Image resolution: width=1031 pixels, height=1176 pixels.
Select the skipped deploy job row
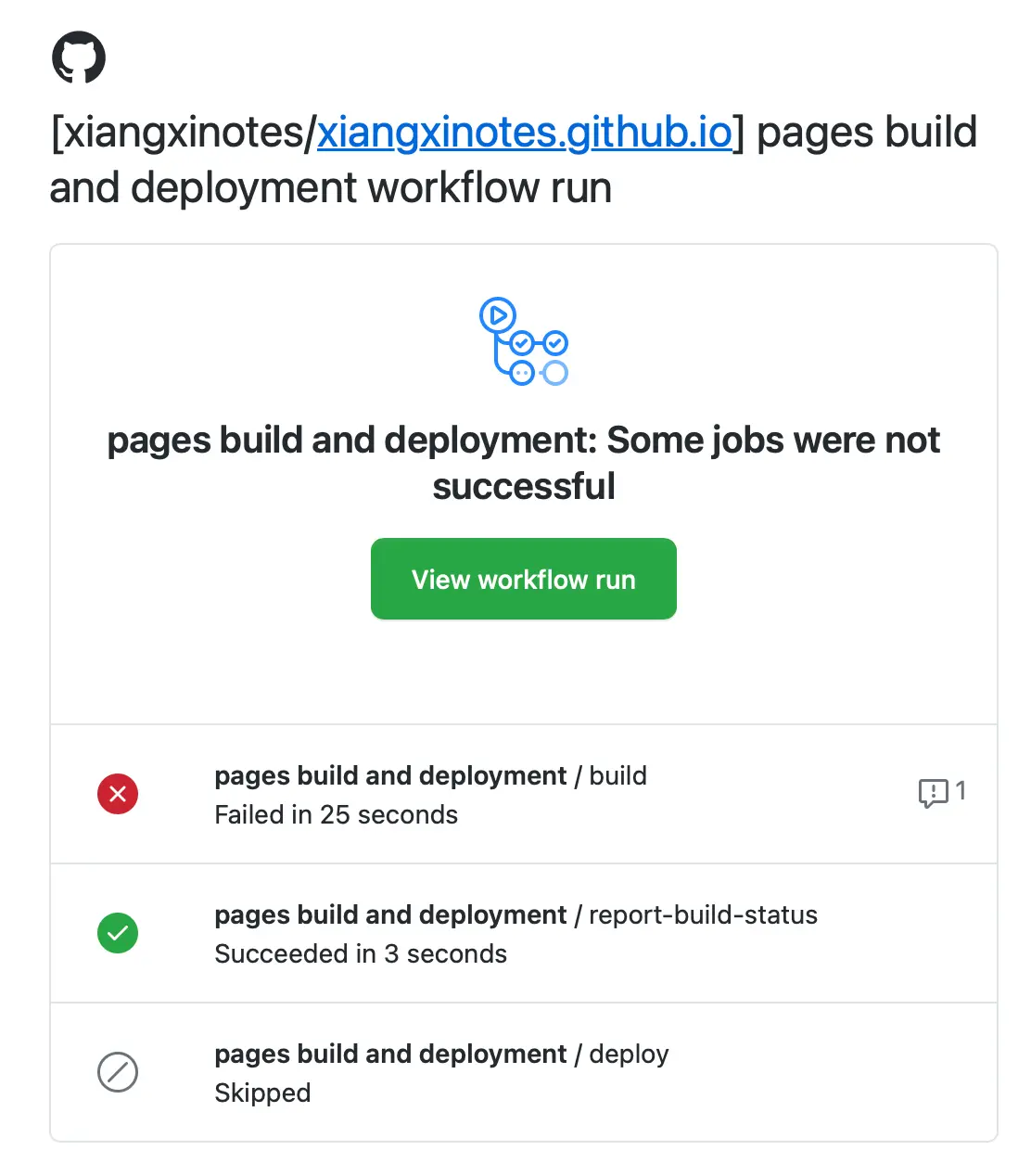[524, 1072]
